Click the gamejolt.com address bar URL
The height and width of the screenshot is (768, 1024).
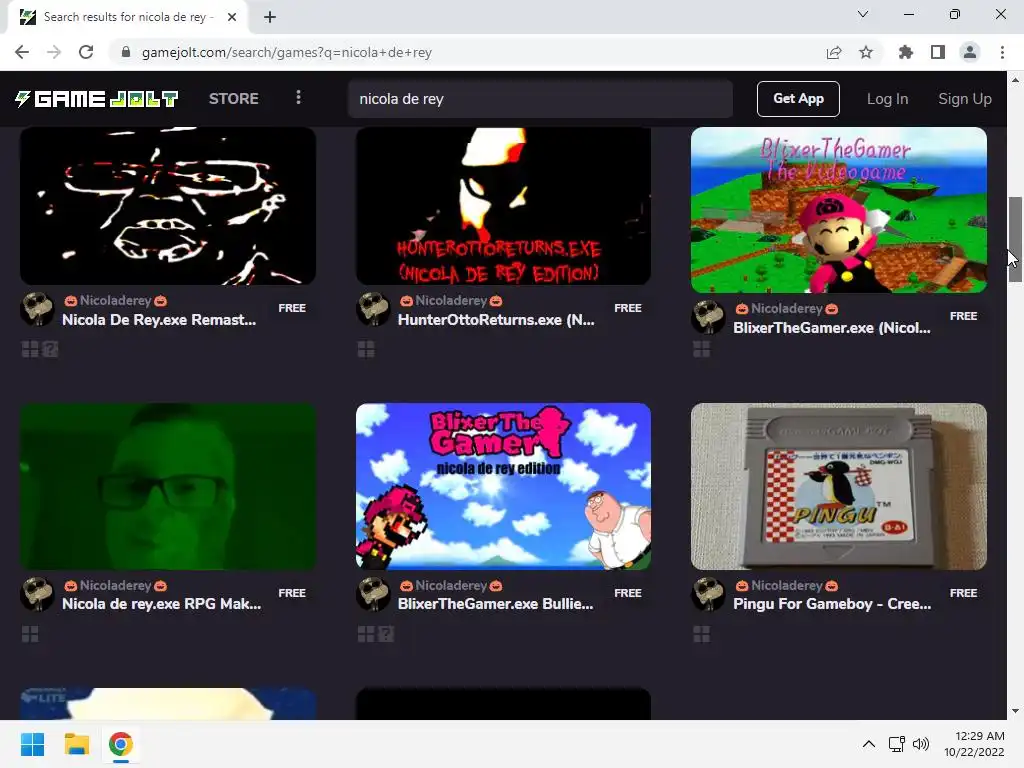coord(287,52)
